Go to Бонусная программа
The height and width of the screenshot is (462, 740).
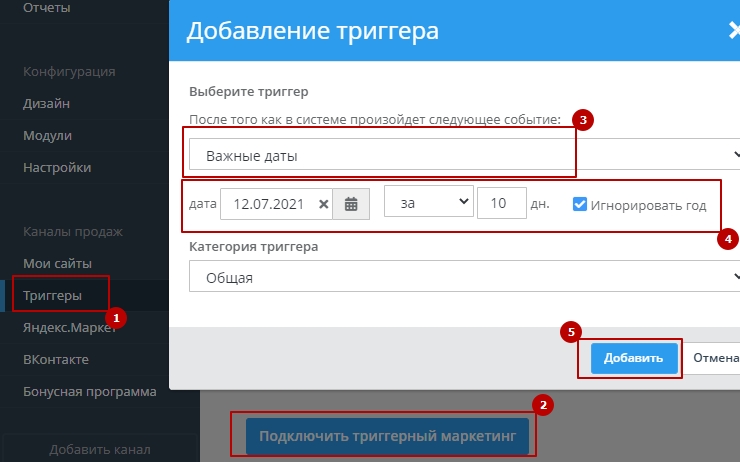pyautogui.click(x=90, y=391)
